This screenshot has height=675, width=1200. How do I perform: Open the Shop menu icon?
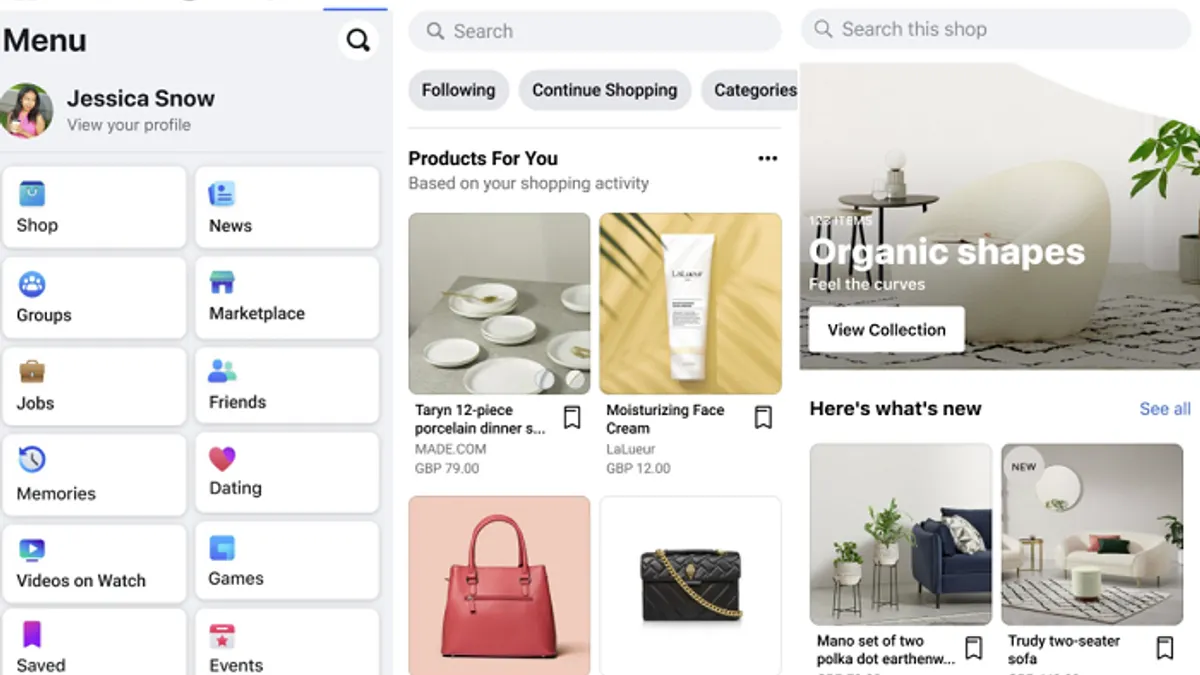32,193
